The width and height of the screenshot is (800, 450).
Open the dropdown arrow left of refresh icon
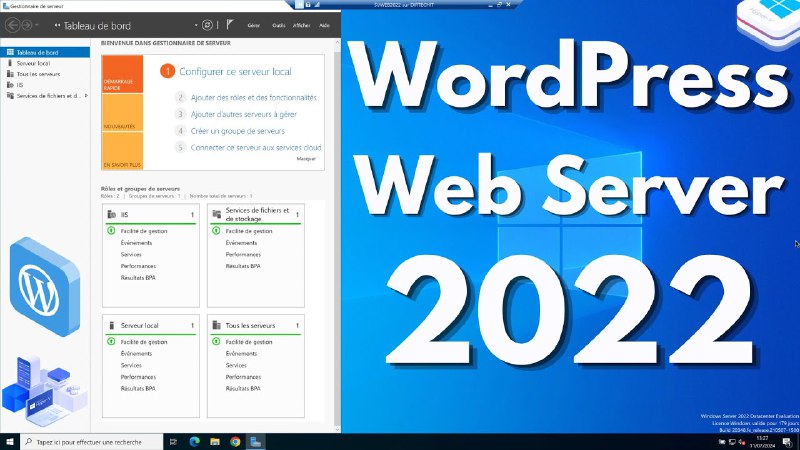click(196, 25)
